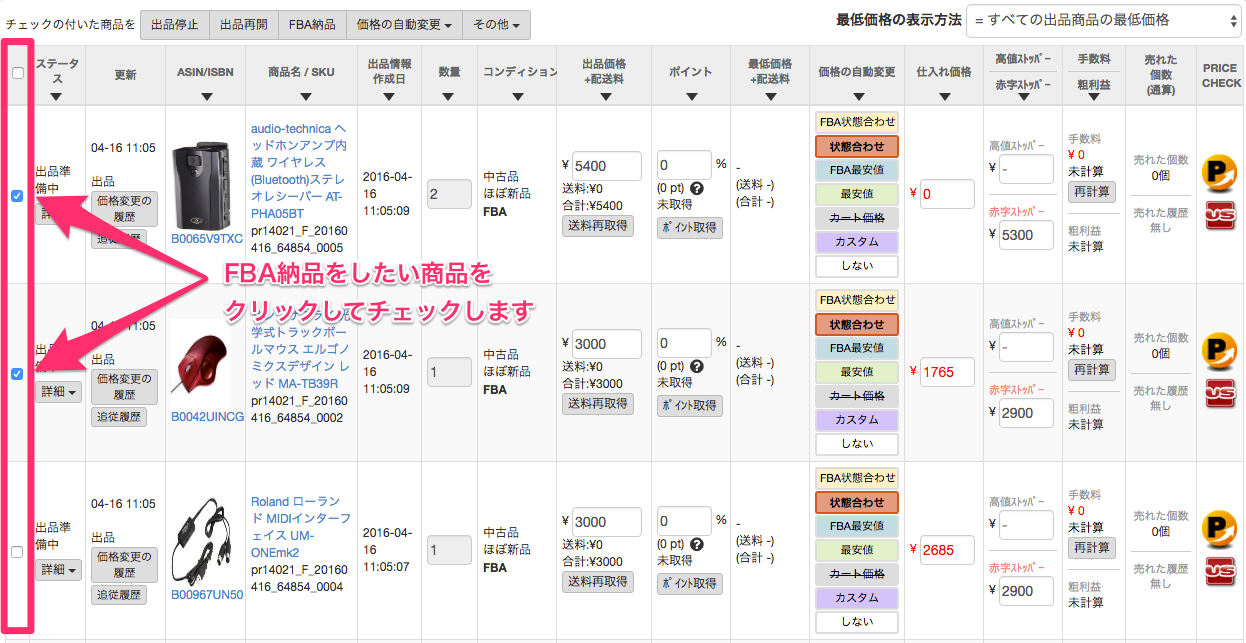Open ASIN link B0042UINCG
The image size is (1246, 643).
[x=206, y=417]
